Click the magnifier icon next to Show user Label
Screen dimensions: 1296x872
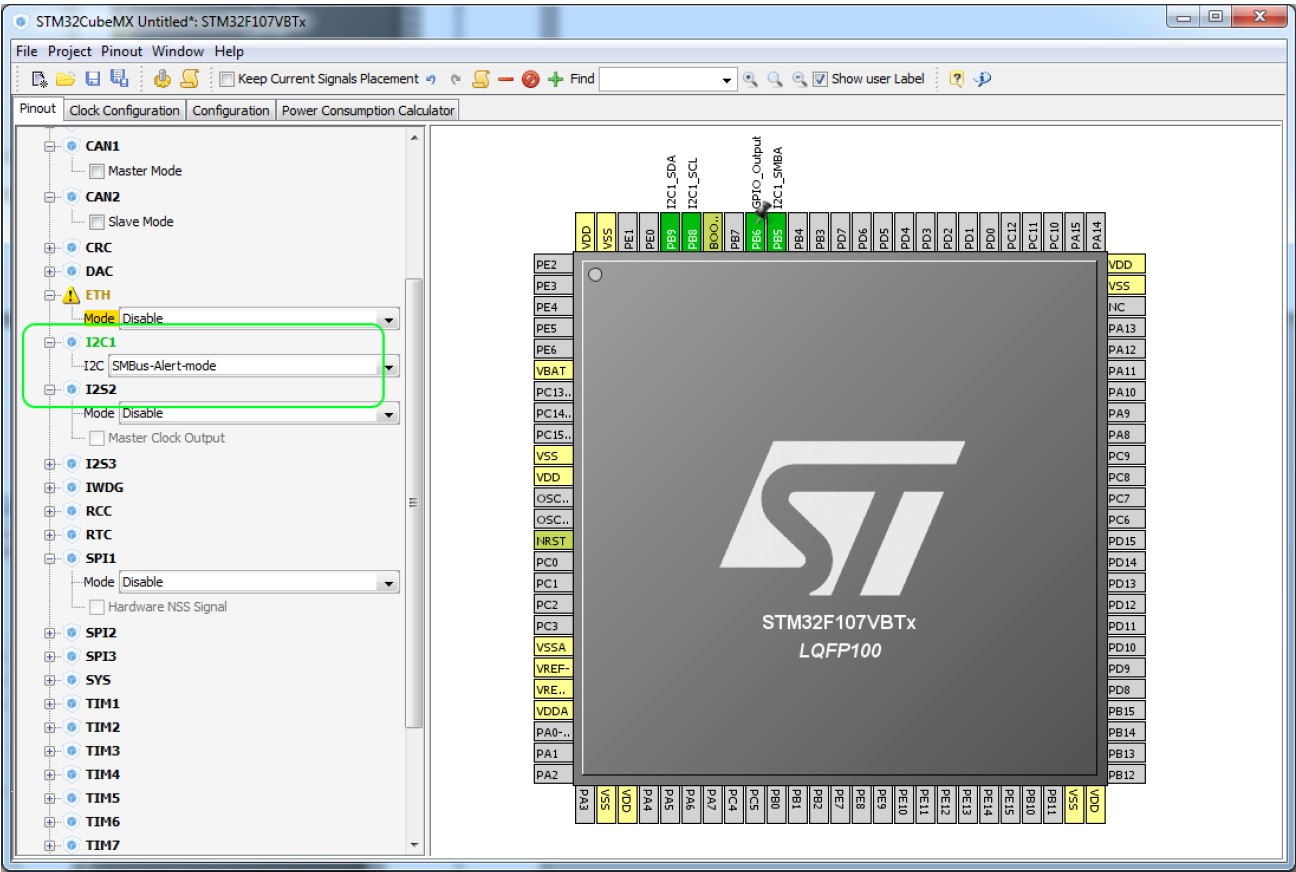798,79
